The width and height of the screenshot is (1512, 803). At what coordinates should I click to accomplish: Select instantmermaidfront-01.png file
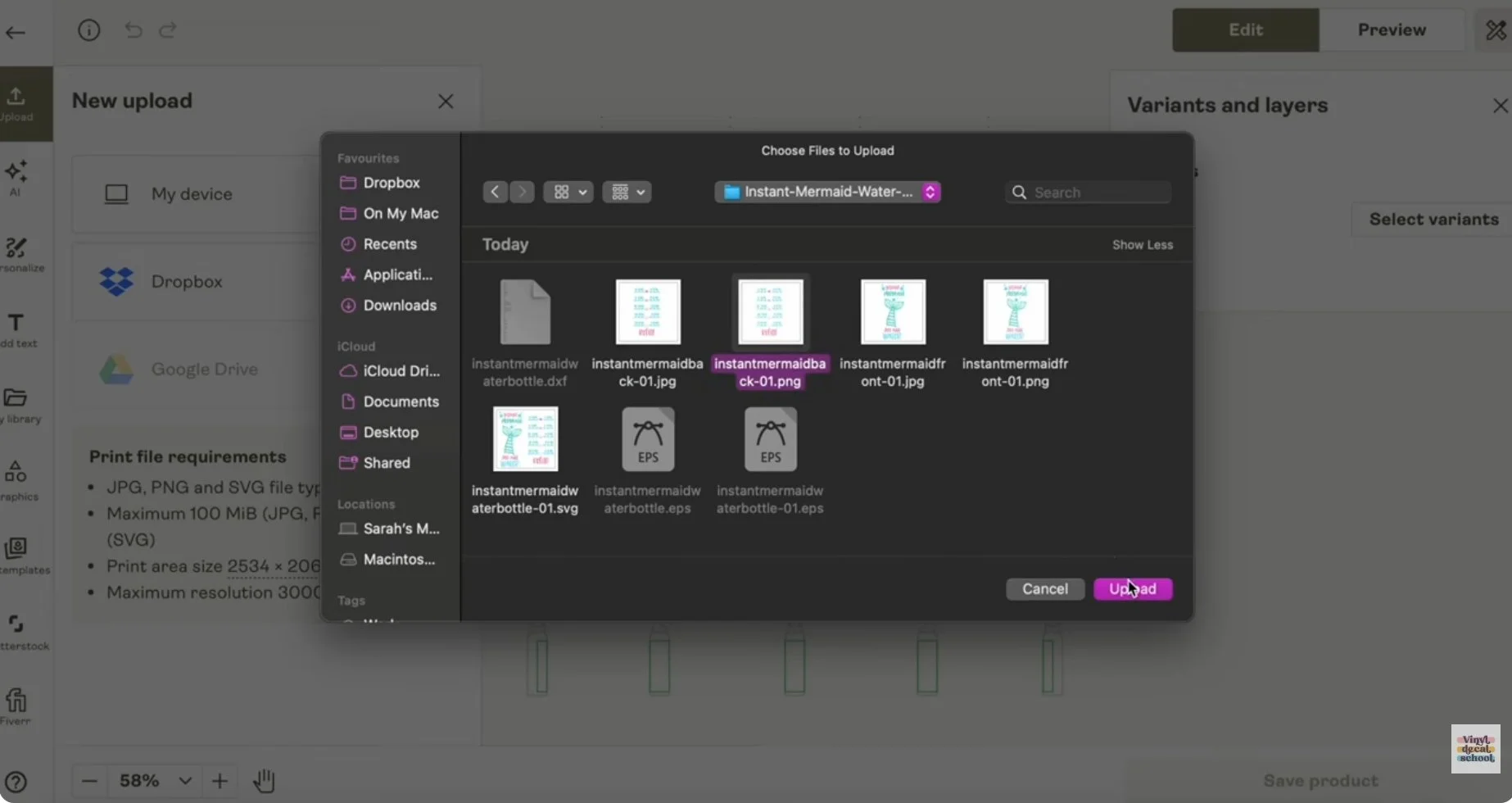click(x=1015, y=333)
